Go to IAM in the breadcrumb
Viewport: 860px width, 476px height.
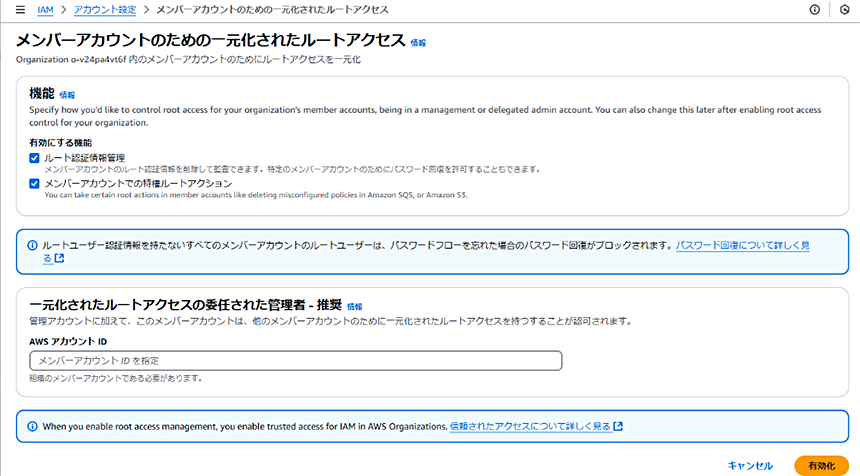(x=45, y=10)
